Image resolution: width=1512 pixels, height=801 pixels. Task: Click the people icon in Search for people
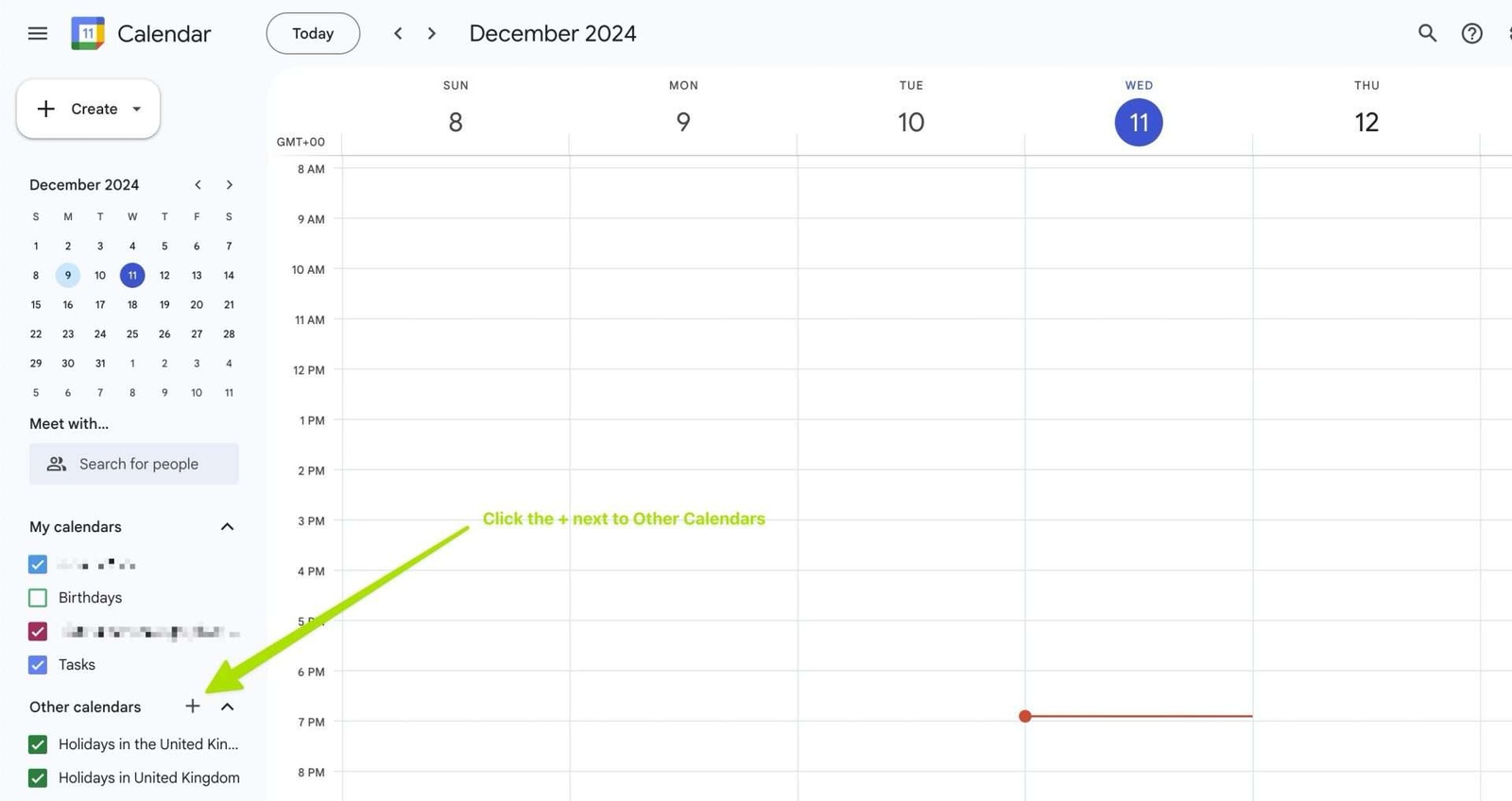click(56, 464)
